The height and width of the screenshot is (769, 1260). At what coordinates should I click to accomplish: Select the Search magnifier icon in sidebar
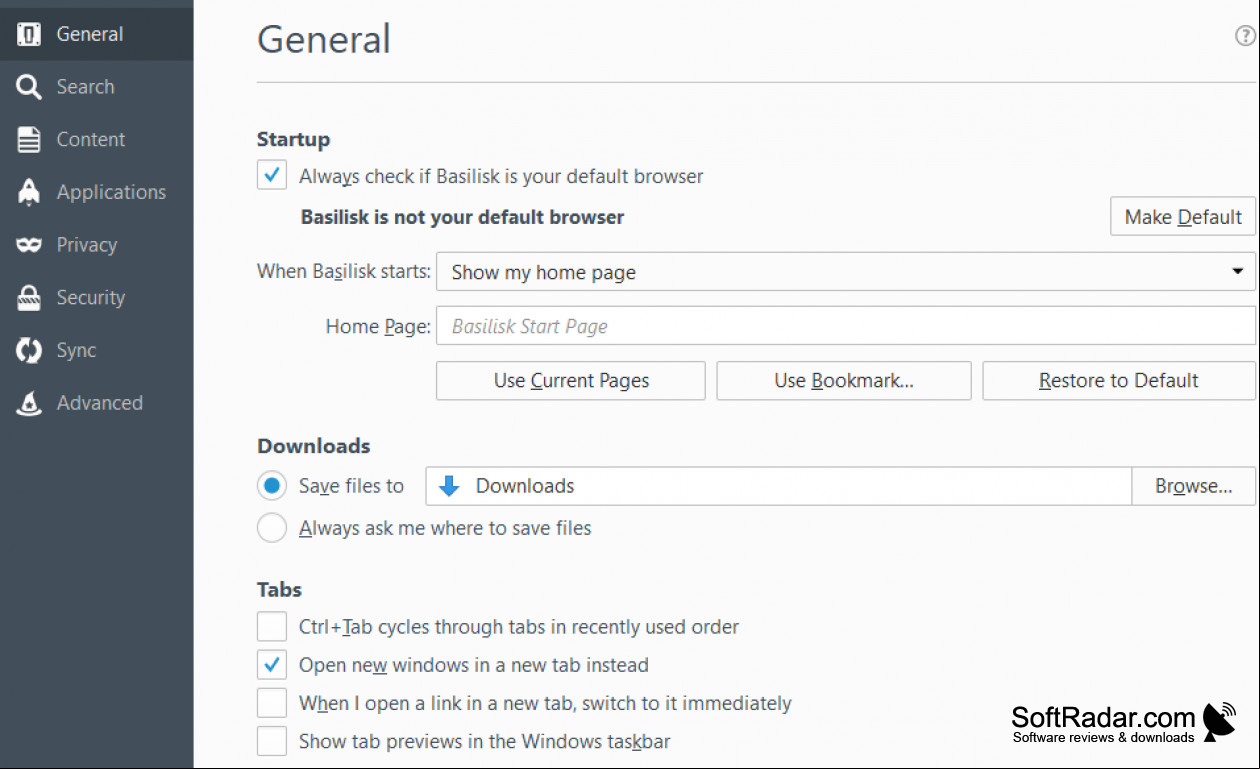(29, 87)
